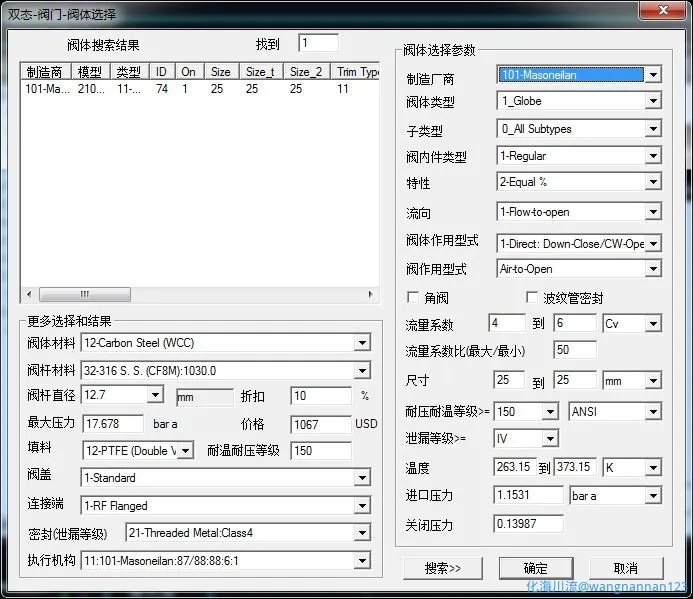Open the 阀内件类型 1-Regular dropdown
This screenshot has width=693, height=599.
pyautogui.click(x=653, y=156)
